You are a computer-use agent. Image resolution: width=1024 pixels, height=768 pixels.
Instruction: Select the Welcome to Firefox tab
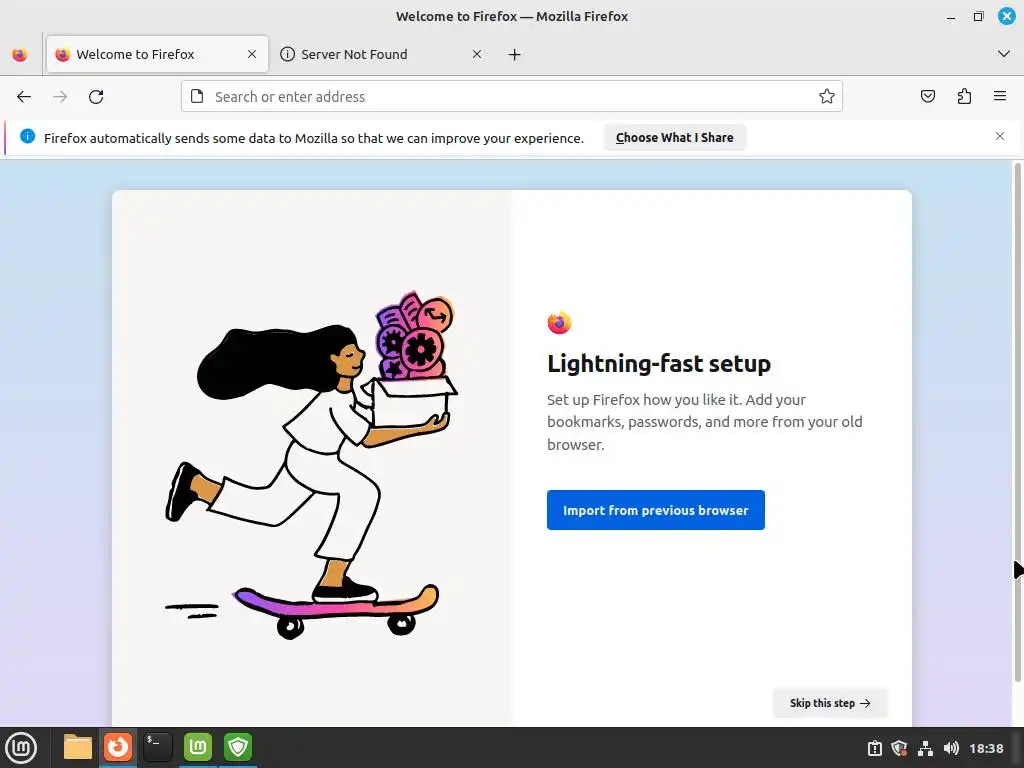click(157, 54)
